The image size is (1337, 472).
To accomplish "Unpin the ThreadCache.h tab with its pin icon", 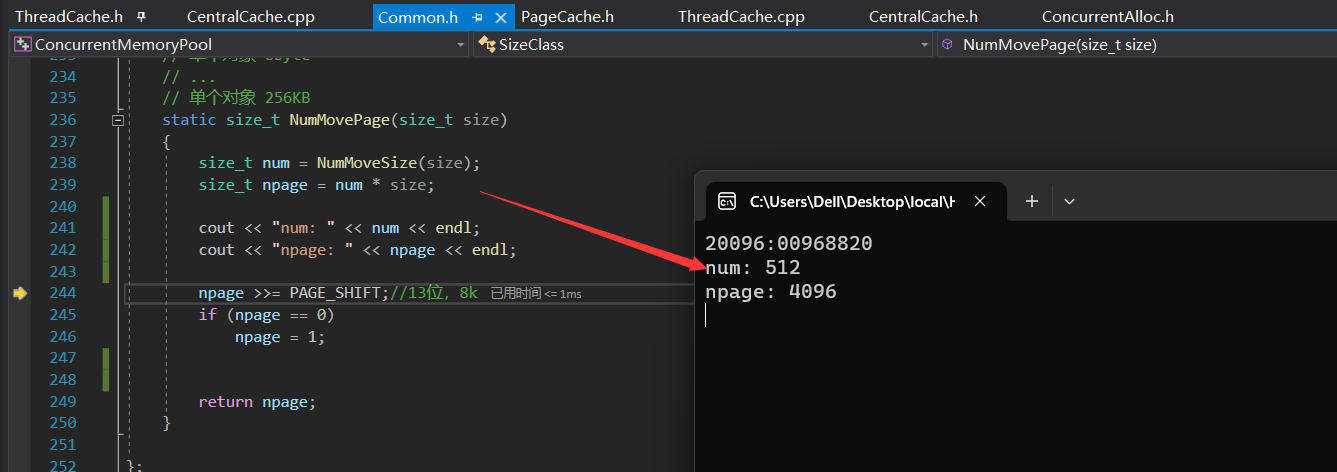I will pos(141,17).
